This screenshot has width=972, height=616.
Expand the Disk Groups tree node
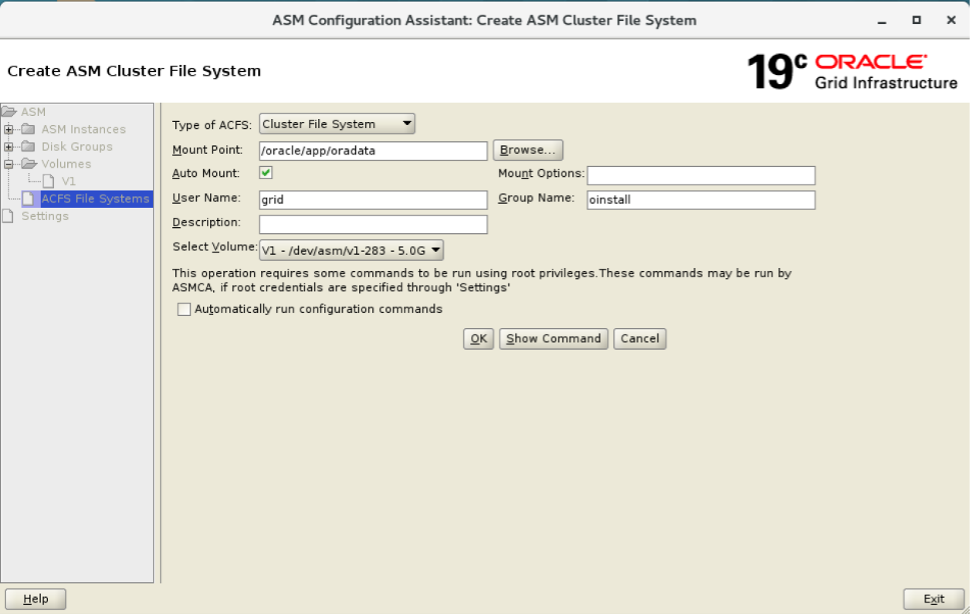click(x=9, y=147)
